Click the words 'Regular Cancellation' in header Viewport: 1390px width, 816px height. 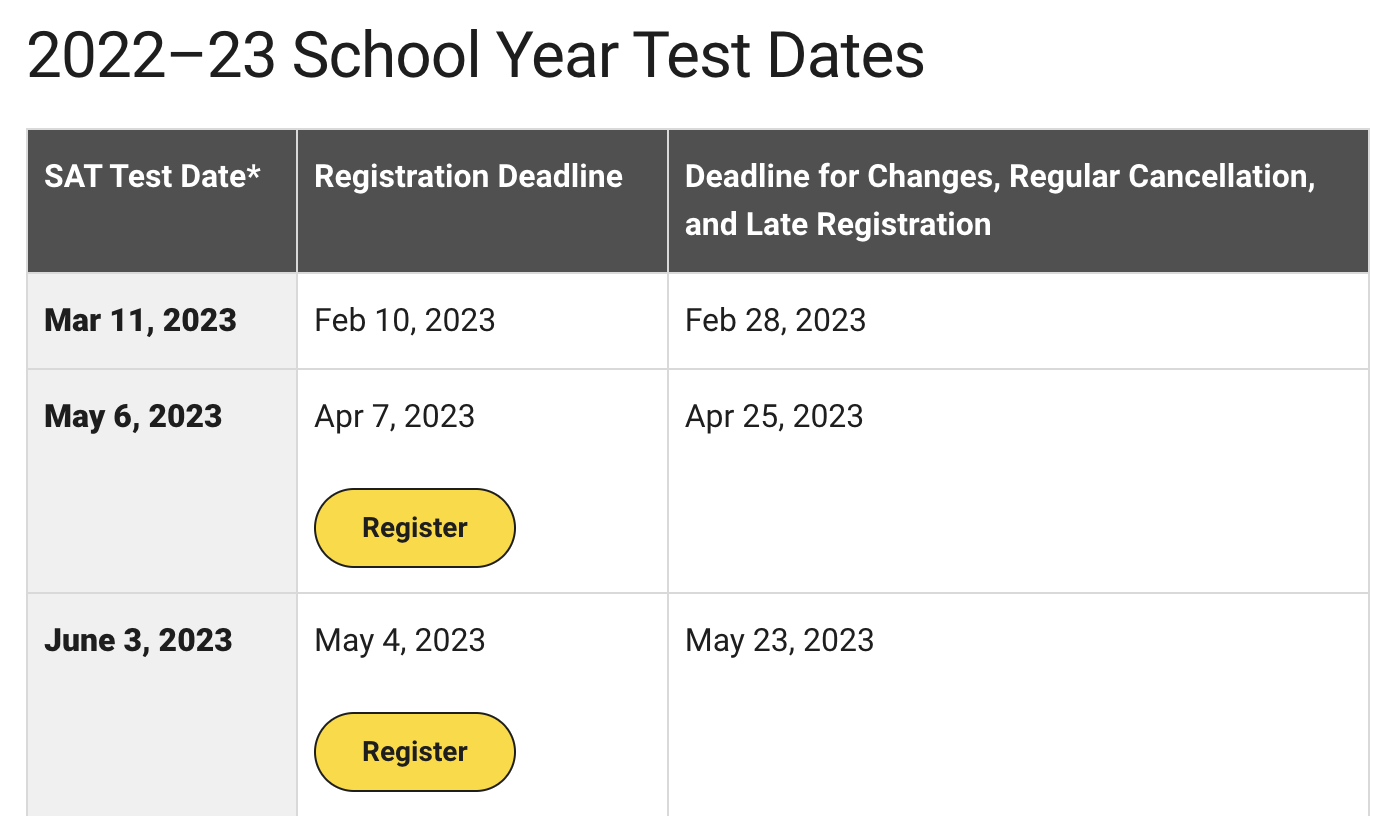(1159, 177)
